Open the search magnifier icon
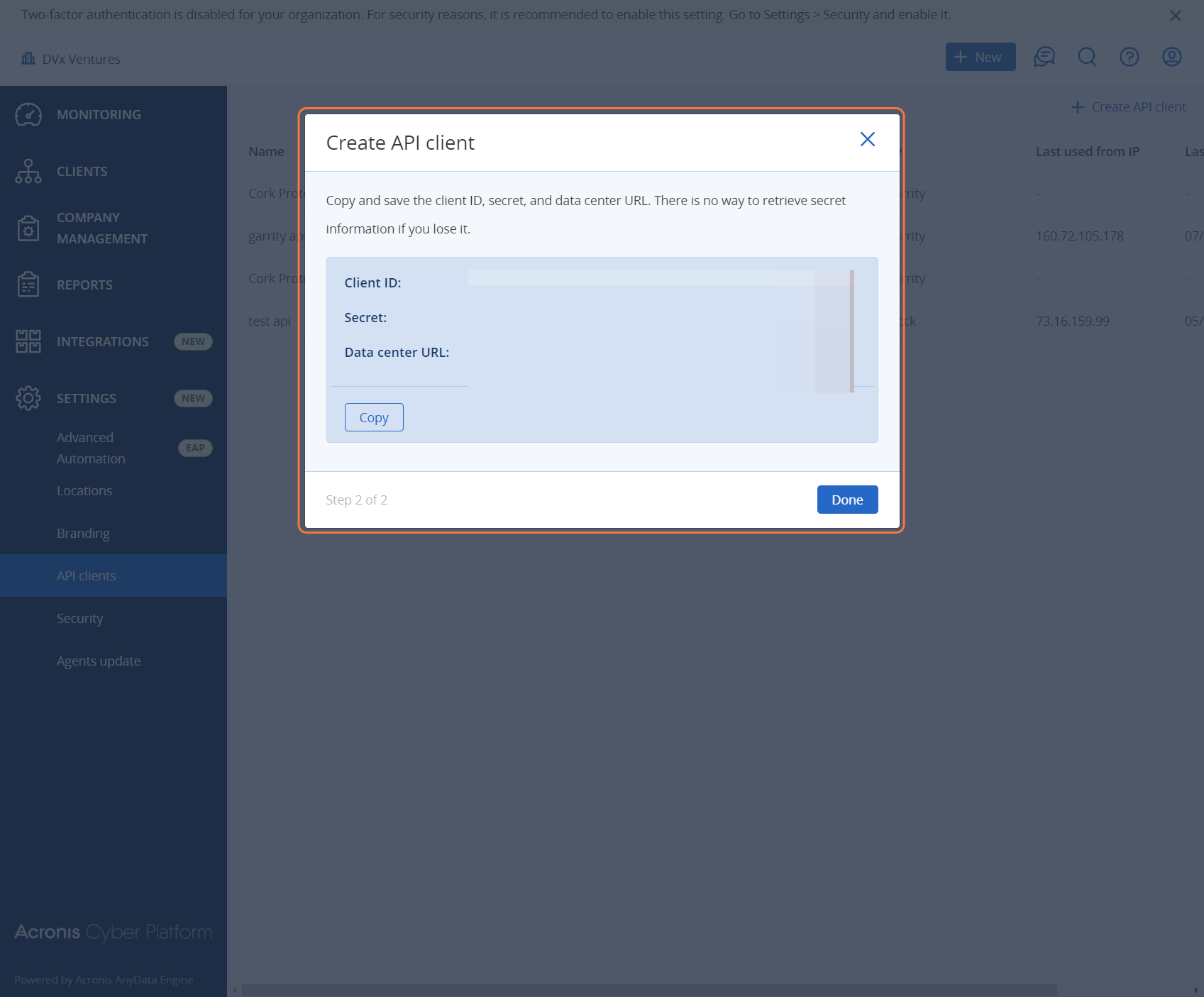Viewport: 1204px width, 997px height. click(x=1087, y=57)
